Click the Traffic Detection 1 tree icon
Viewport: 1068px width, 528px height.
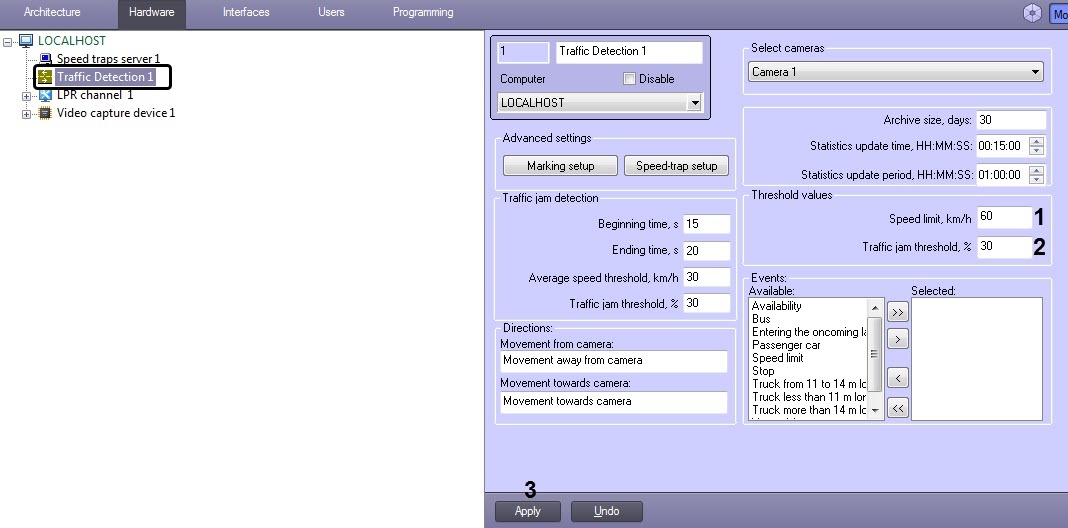tap(45, 77)
